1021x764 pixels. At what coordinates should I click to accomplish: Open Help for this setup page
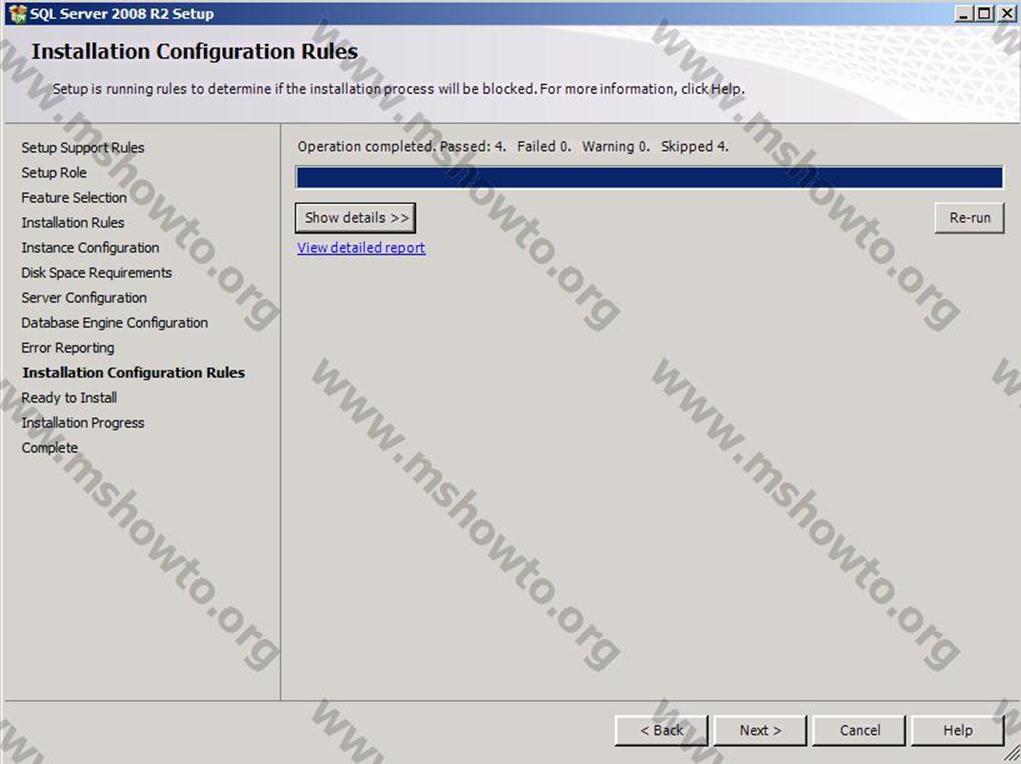957,730
